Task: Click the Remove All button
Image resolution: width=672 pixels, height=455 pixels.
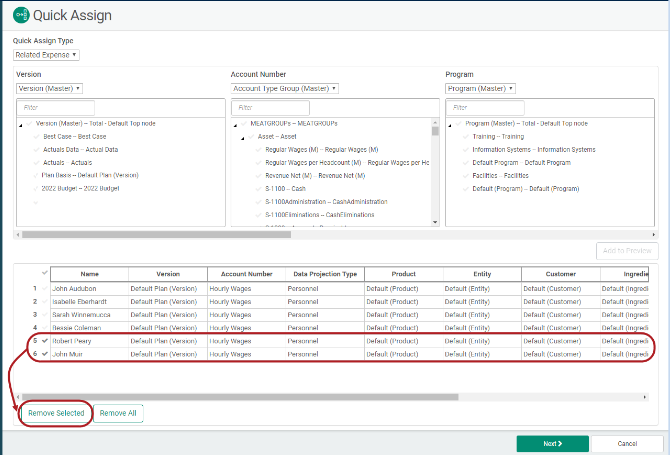Action: [x=118, y=413]
